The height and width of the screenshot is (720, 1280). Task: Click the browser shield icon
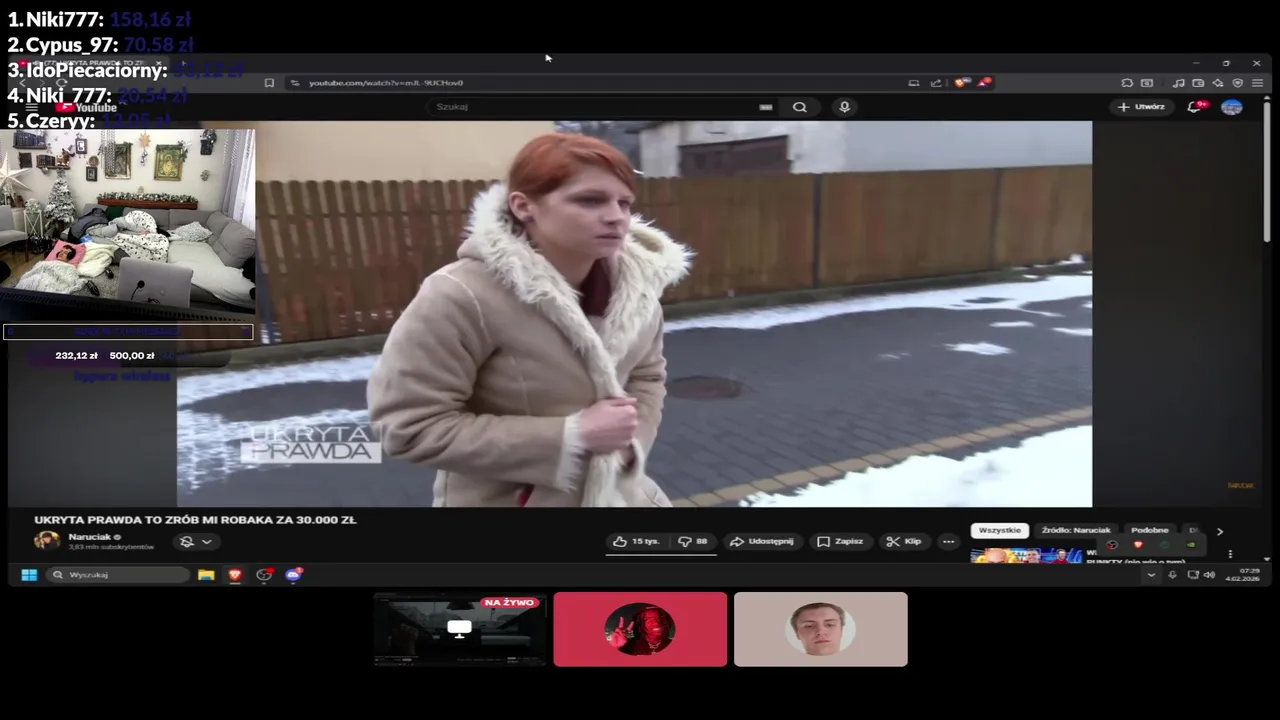point(1238,83)
